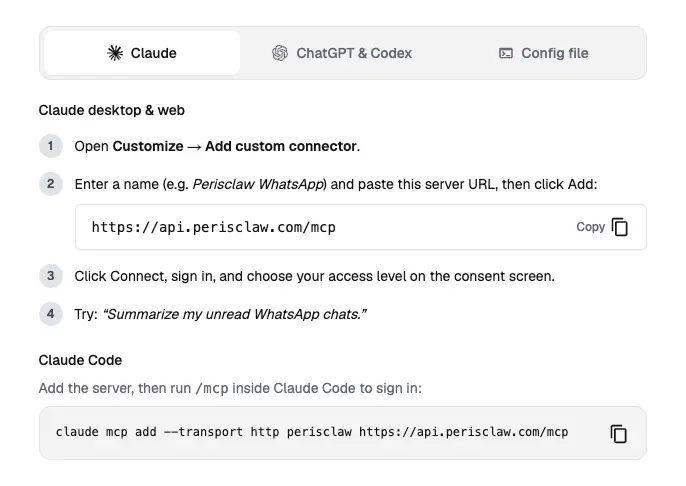This screenshot has height=486, width=686.
Task: Click the claude mcp add command text
Action: pyautogui.click(x=312, y=432)
